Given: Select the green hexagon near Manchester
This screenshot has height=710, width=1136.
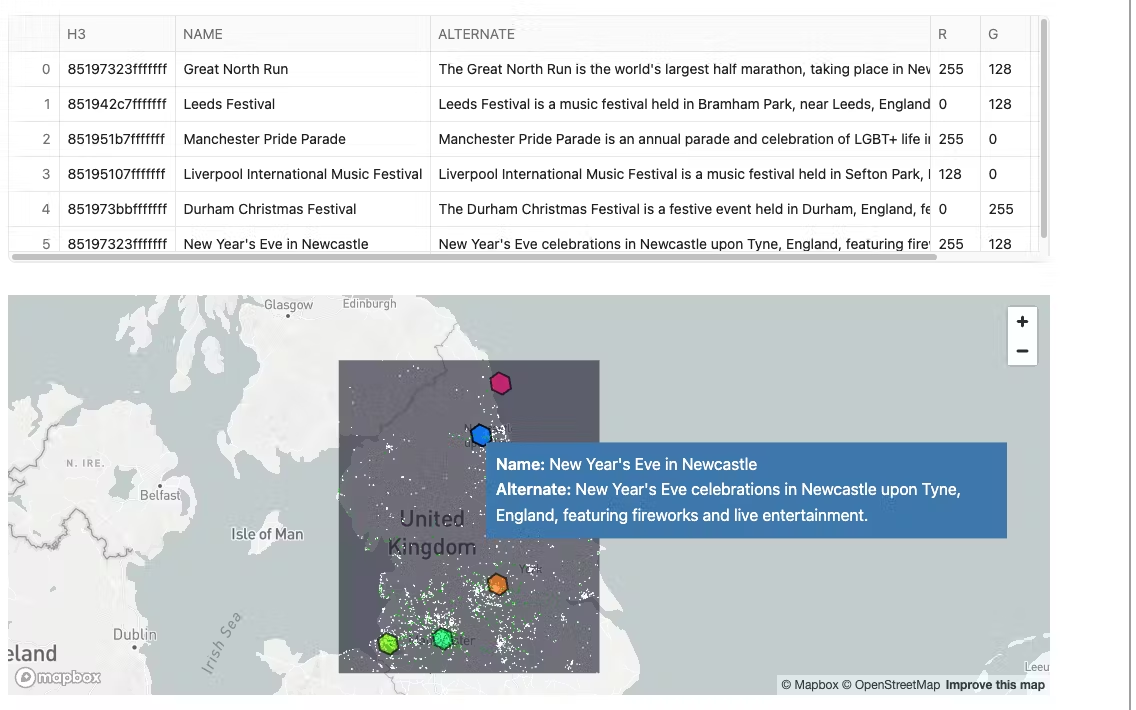Looking at the screenshot, I should click(443, 637).
